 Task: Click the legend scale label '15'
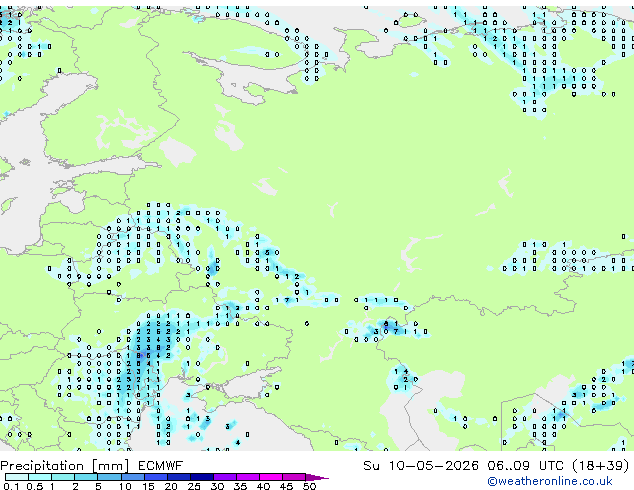(148, 486)
